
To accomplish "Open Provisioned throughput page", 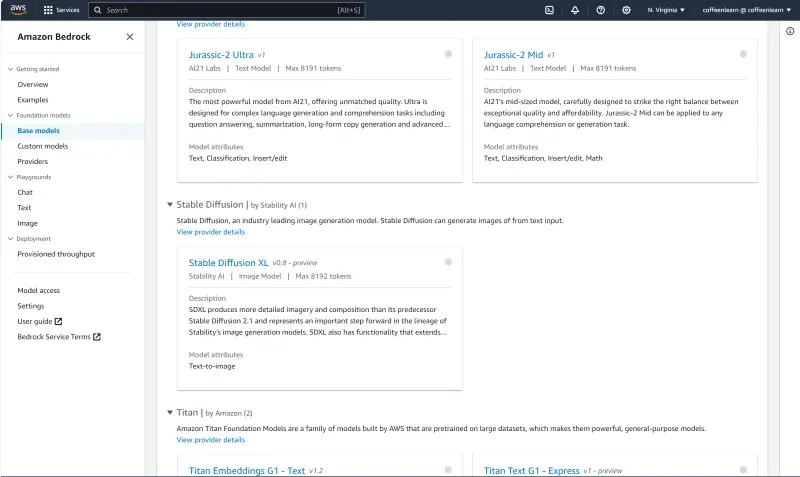I will (56, 254).
